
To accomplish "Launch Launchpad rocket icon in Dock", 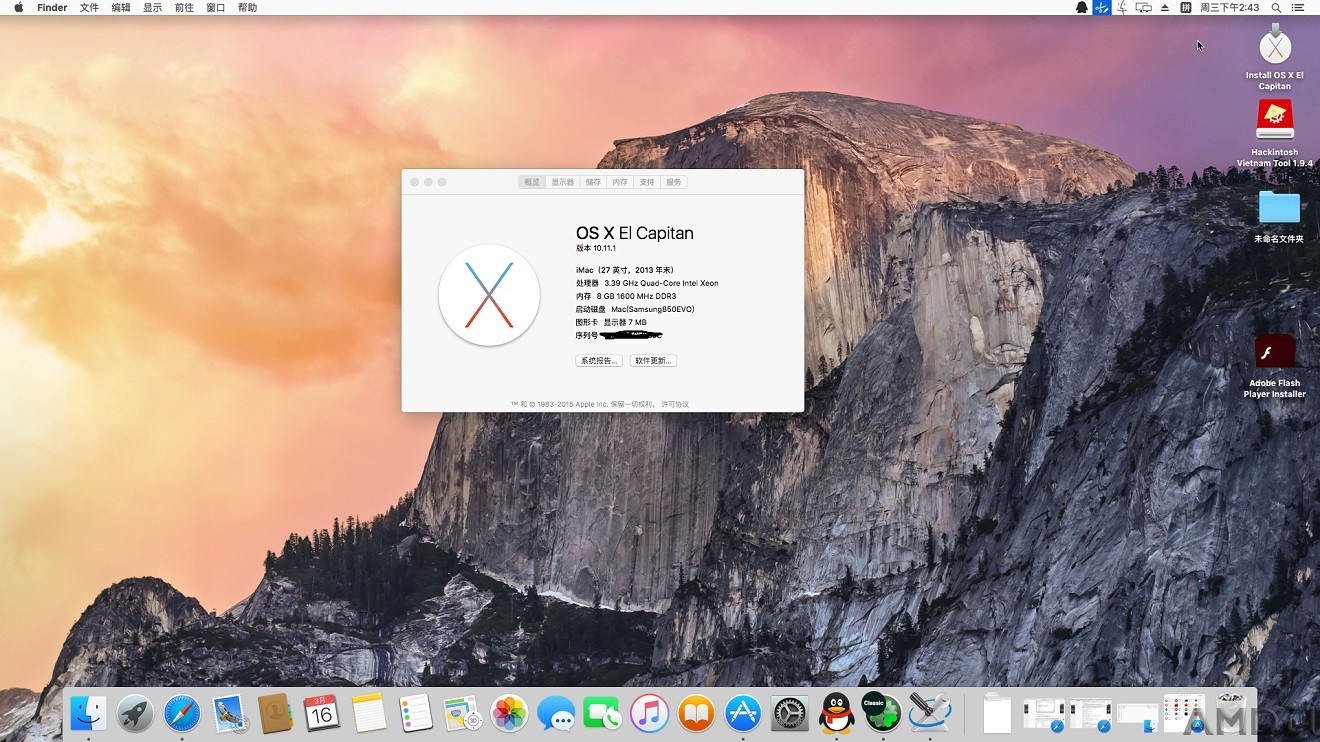I will click(x=135, y=714).
